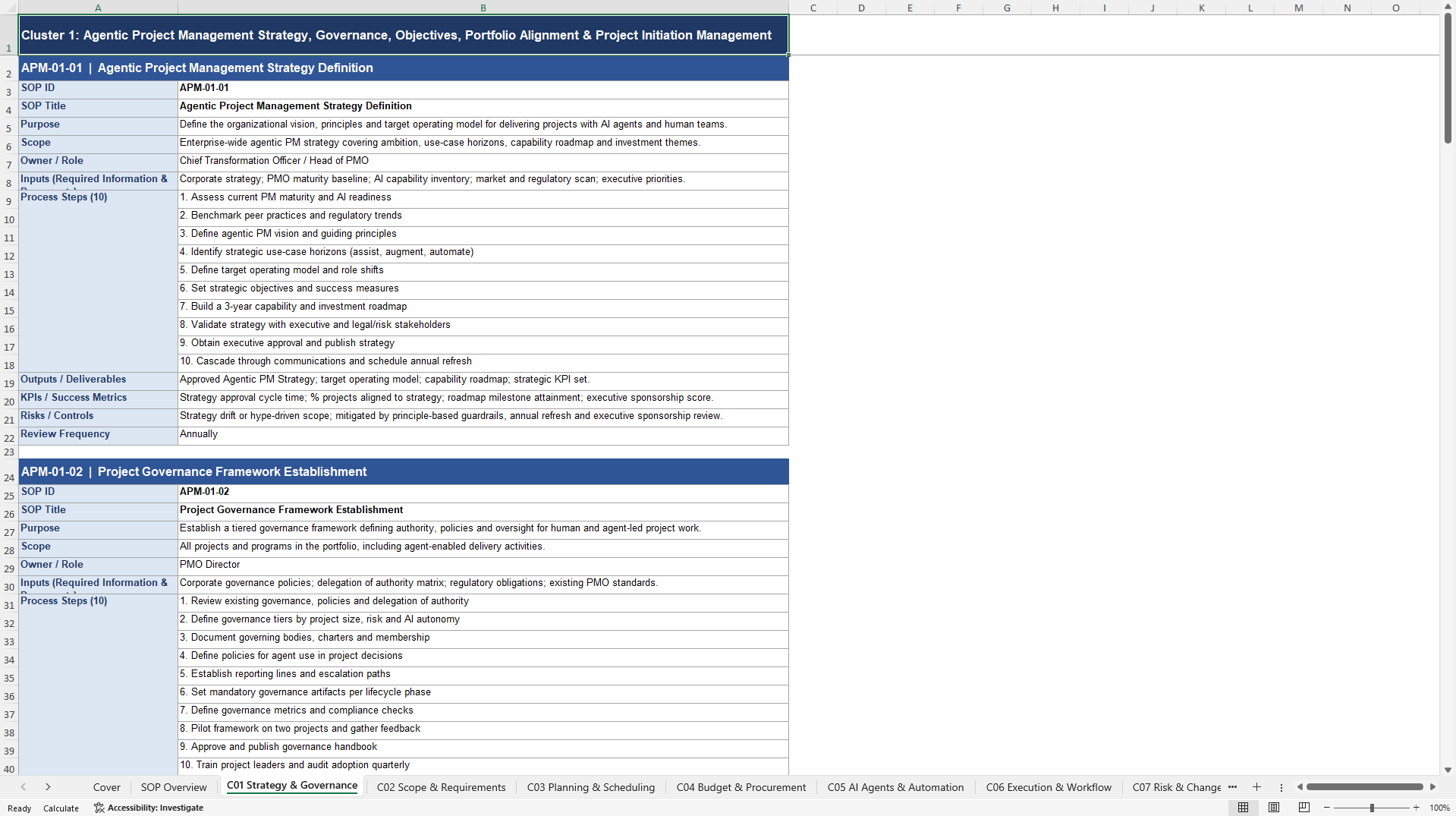Select APM-01-02 Project Governance Framework header

[x=404, y=471]
